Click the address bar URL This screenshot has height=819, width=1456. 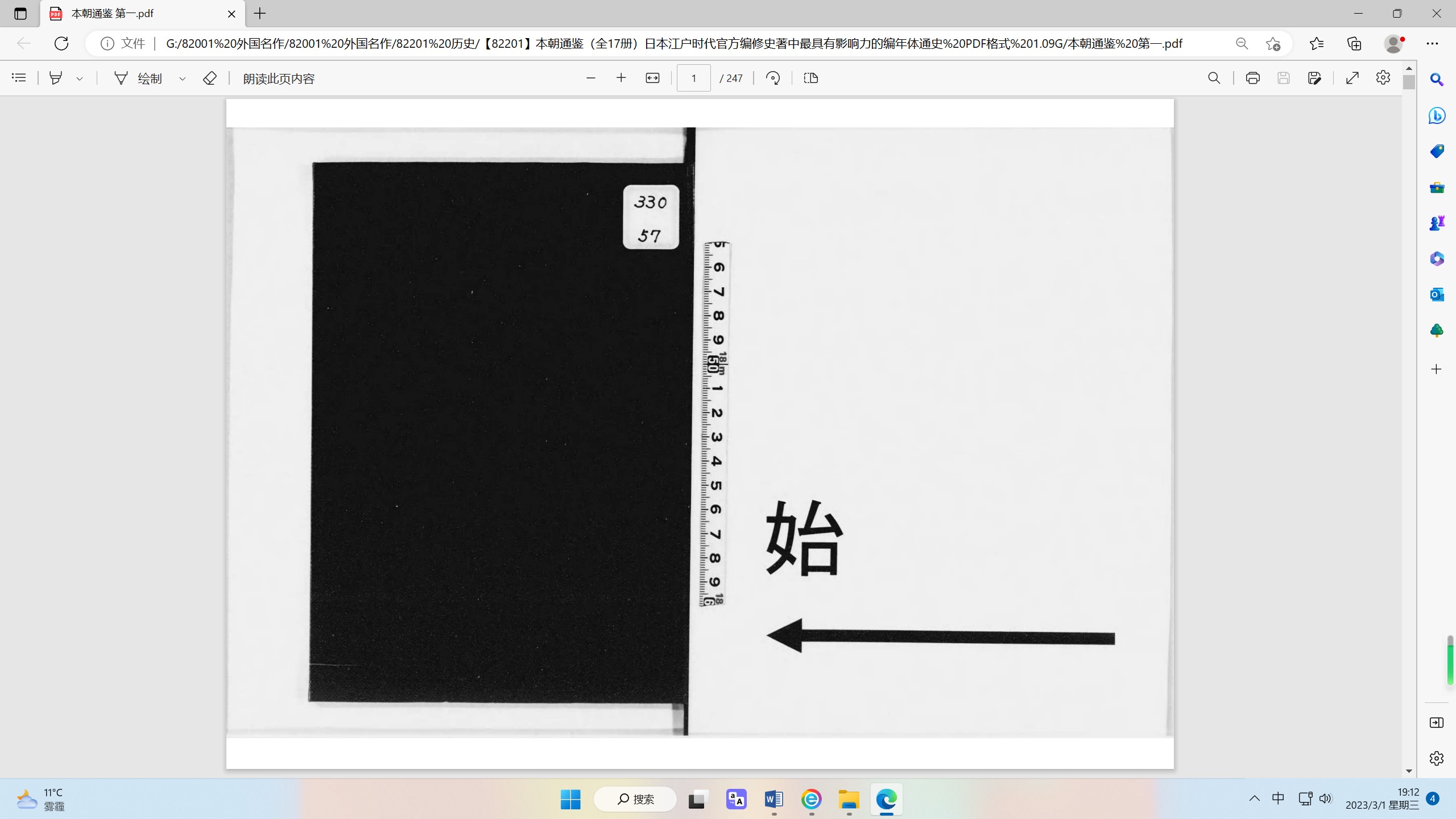pyautogui.click(x=673, y=43)
